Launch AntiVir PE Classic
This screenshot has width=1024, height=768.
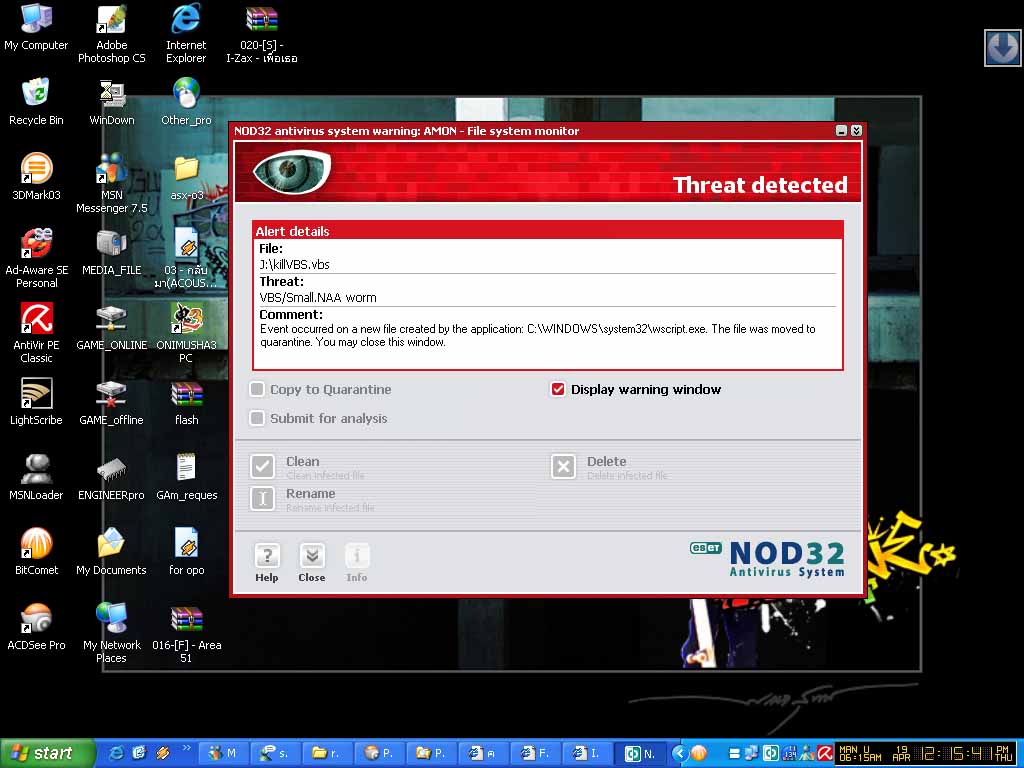coord(36,333)
